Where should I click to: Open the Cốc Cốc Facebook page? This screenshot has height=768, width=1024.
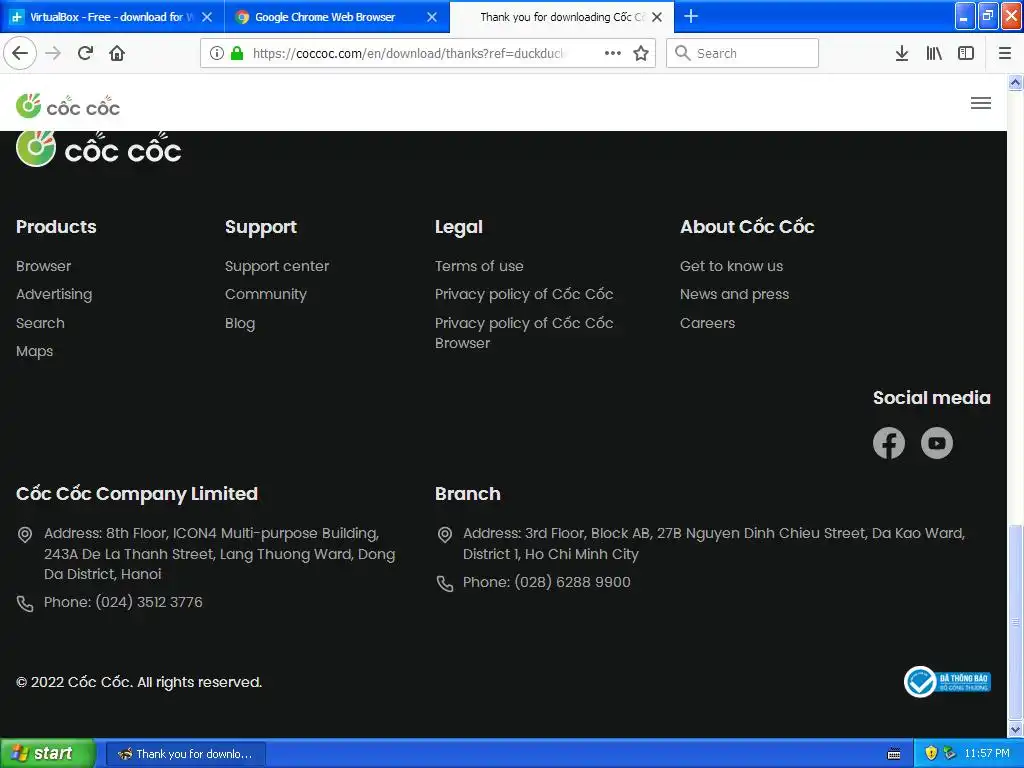point(889,443)
